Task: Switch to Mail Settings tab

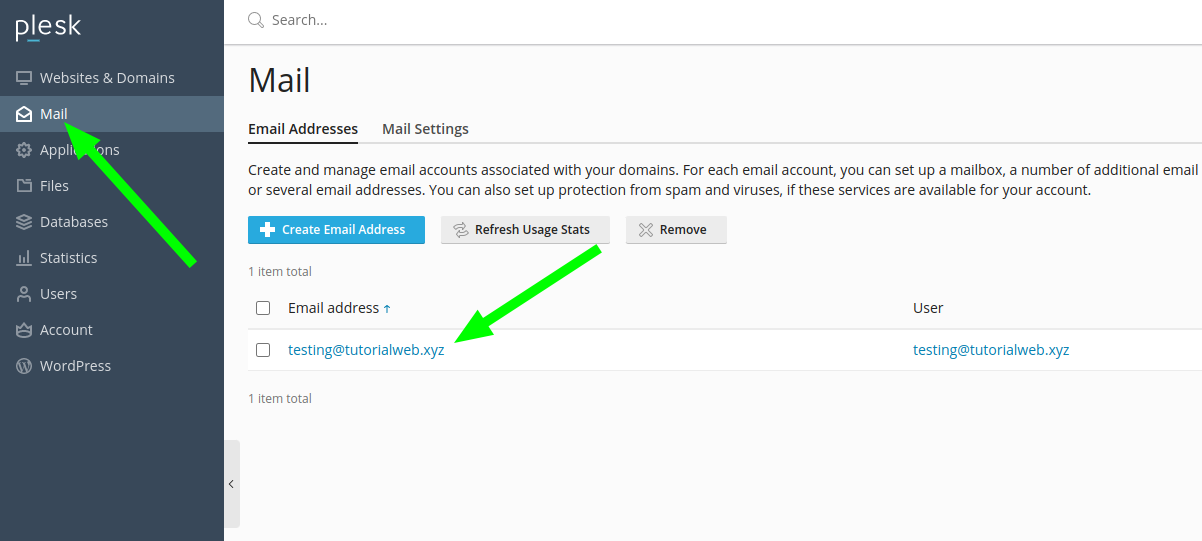Action: [425, 129]
